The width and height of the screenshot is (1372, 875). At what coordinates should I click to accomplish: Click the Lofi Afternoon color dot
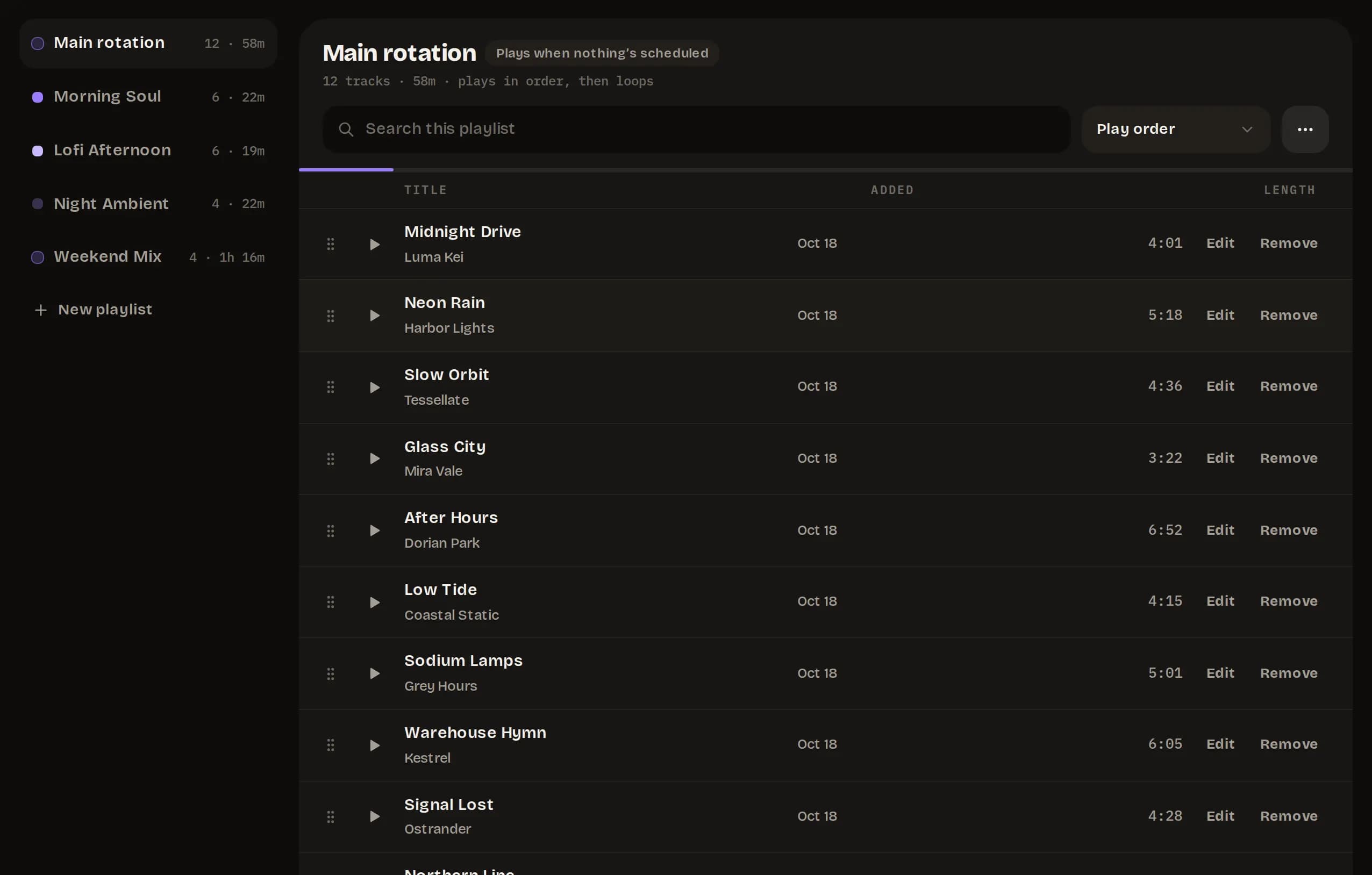pos(38,150)
